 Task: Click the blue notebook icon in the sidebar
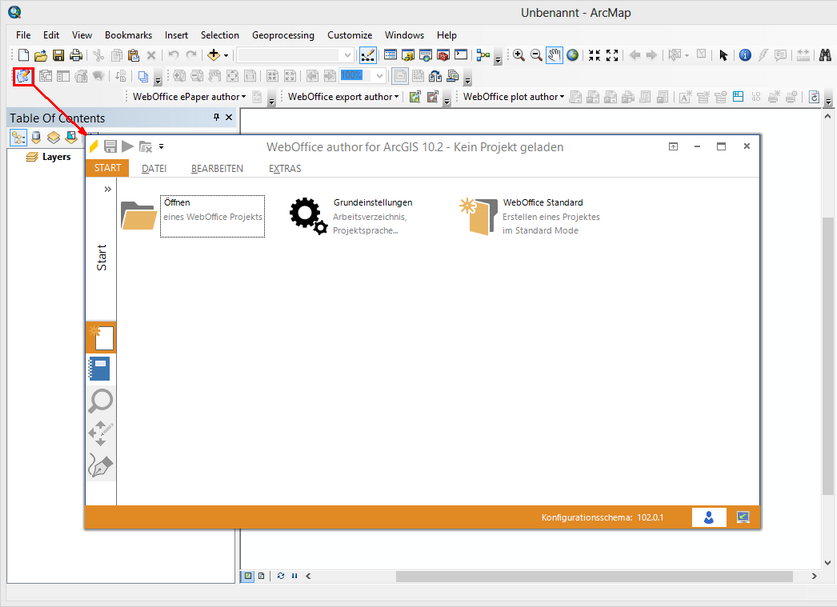pos(101,369)
